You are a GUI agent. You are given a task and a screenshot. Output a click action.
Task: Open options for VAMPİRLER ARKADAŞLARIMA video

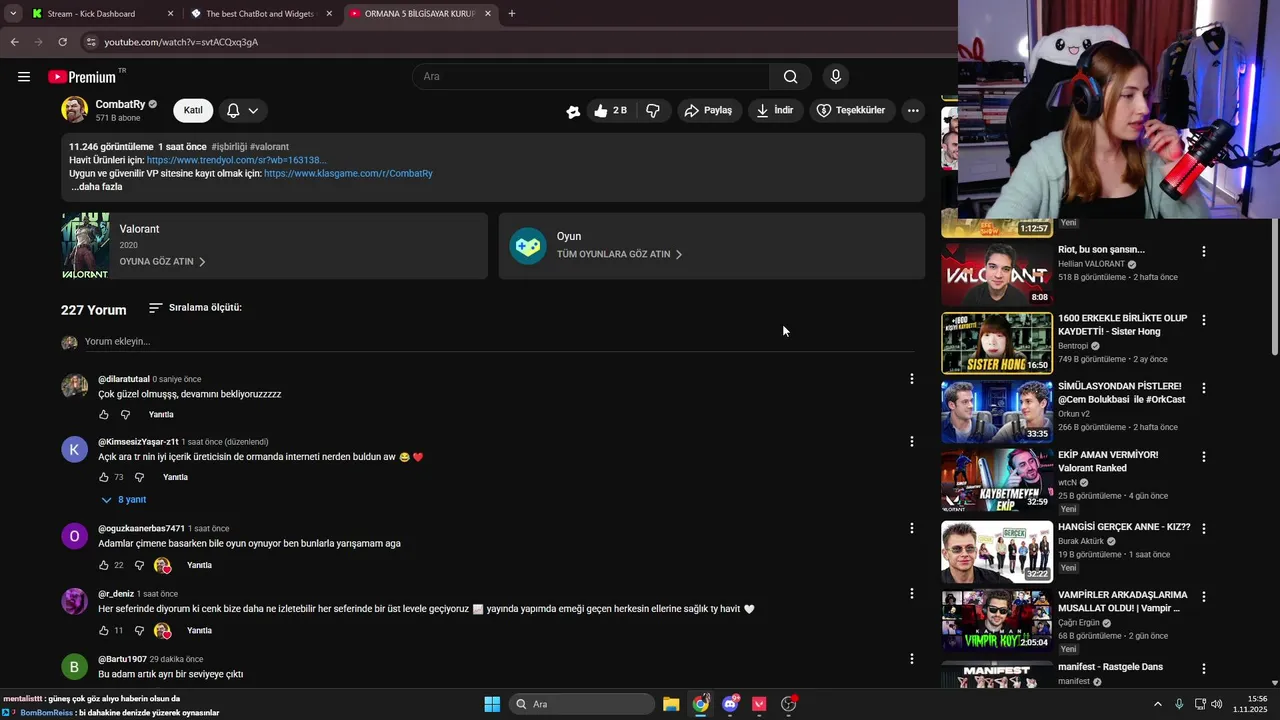pyautogui.click(x=1204, y=598)
